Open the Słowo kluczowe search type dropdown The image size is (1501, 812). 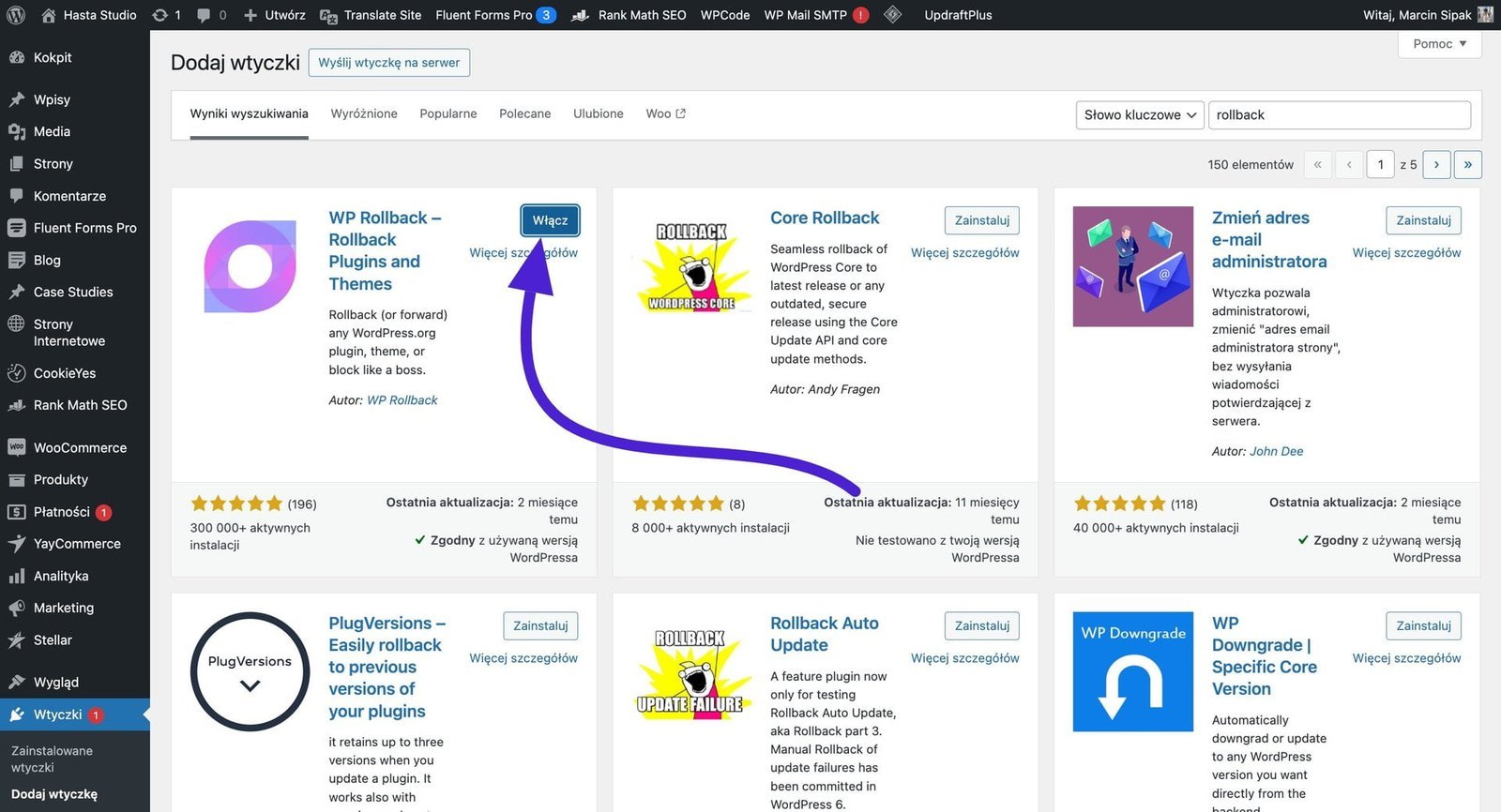click(1140, 114)
